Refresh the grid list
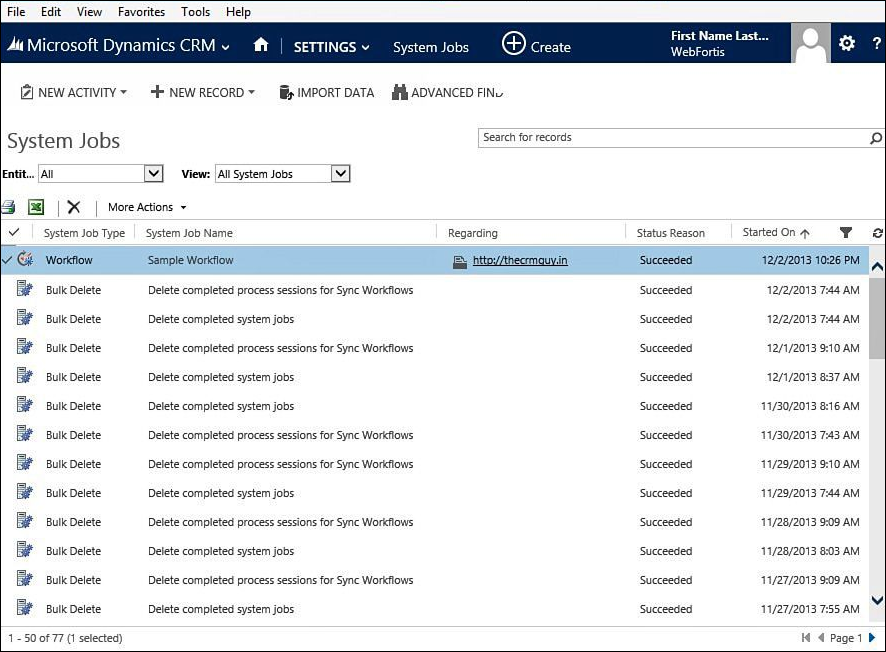 click(877, 233)
